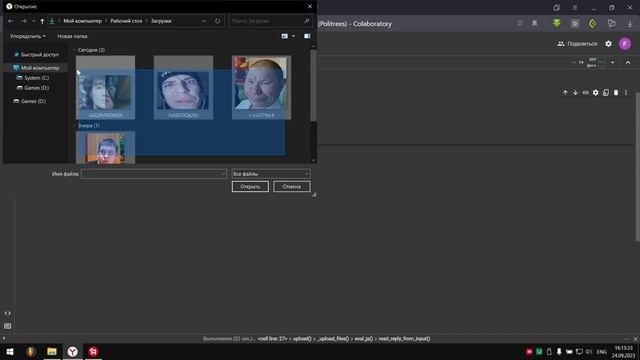Click the gray square extension icon

coord(575,24)
